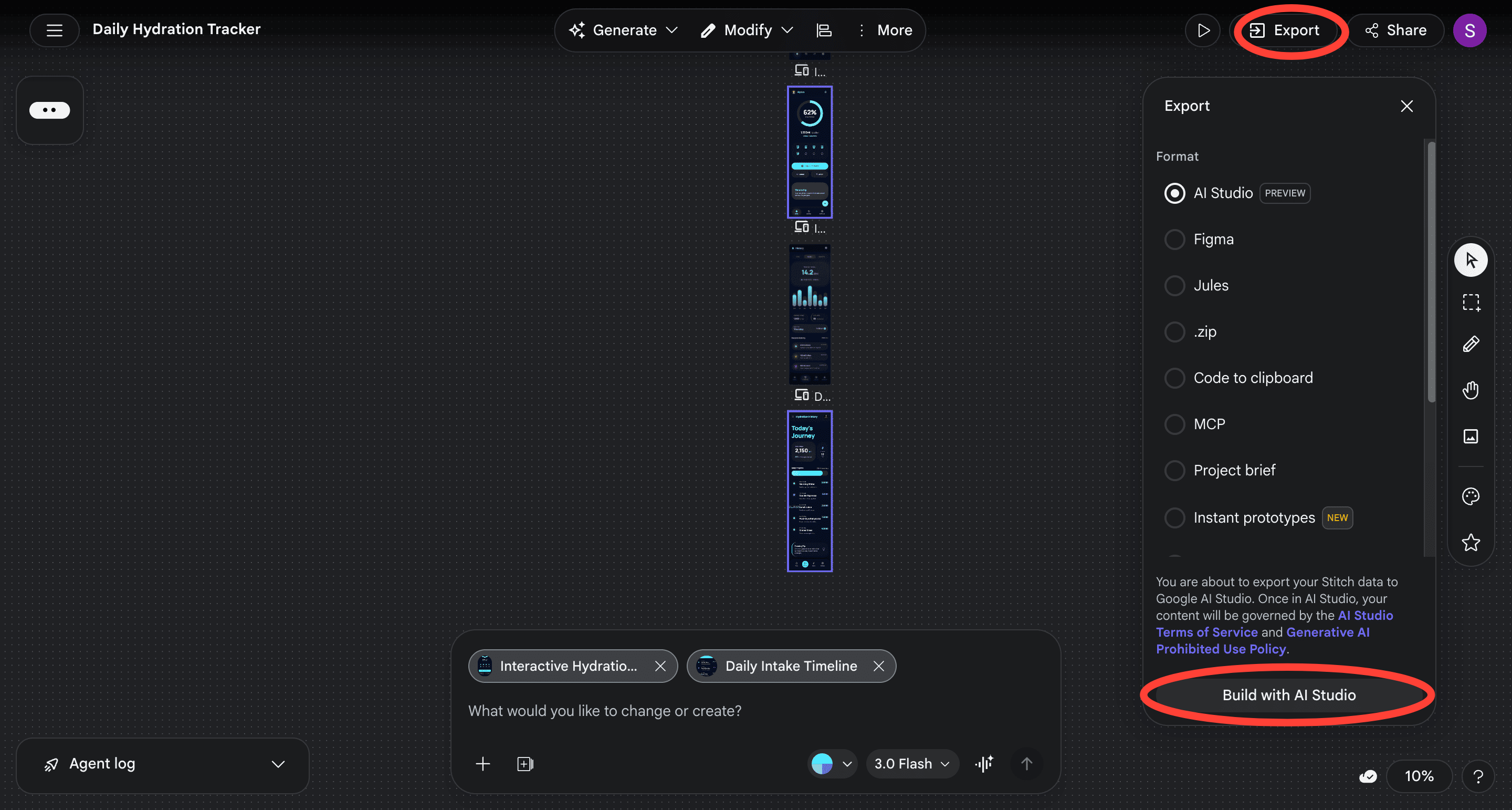Switch to the hand pan tool
This screenshot has height=810, width=1512.
pos(1471,390)
